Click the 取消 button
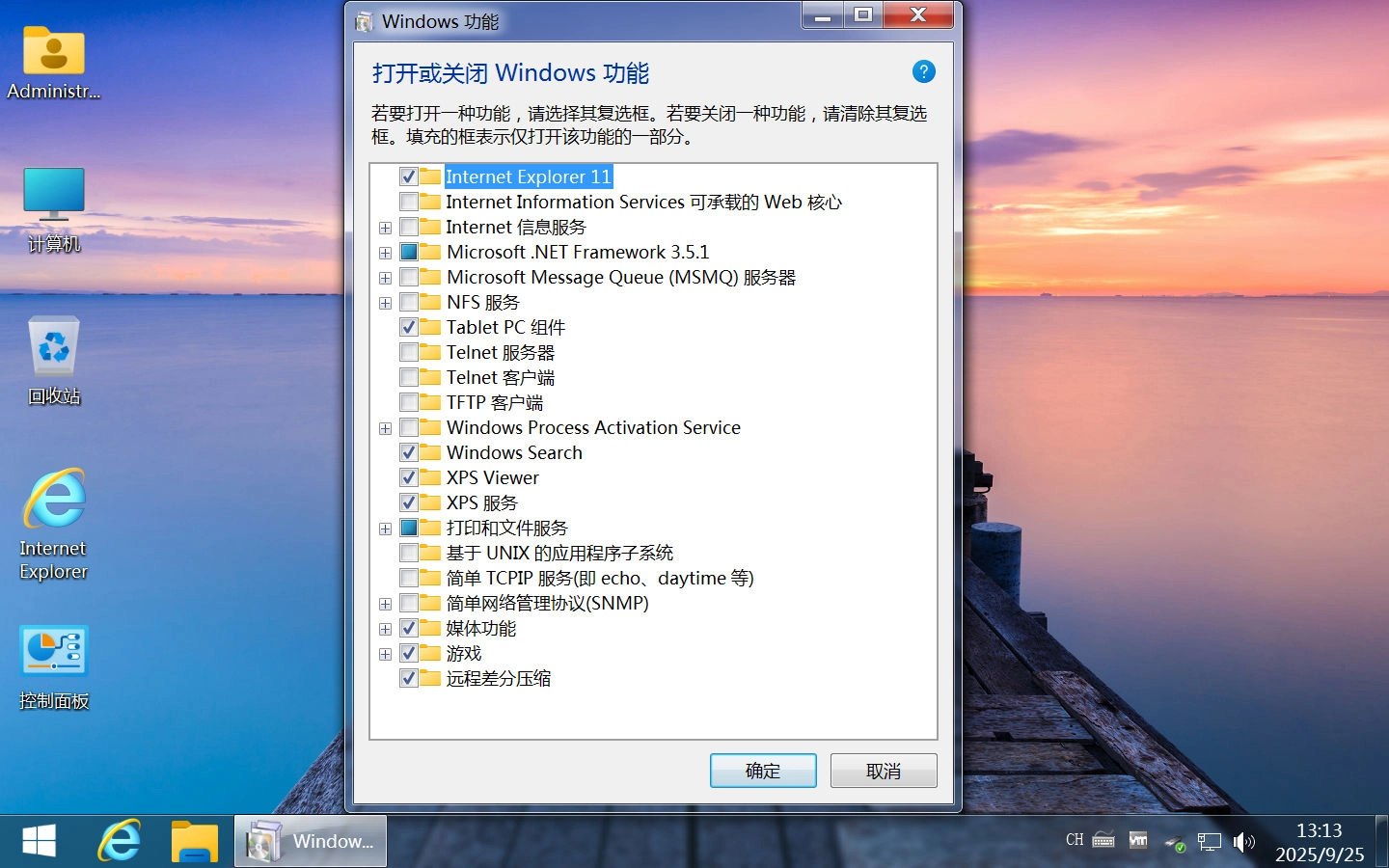This screenshot has width=1389, height=868. tap(883, 771)
